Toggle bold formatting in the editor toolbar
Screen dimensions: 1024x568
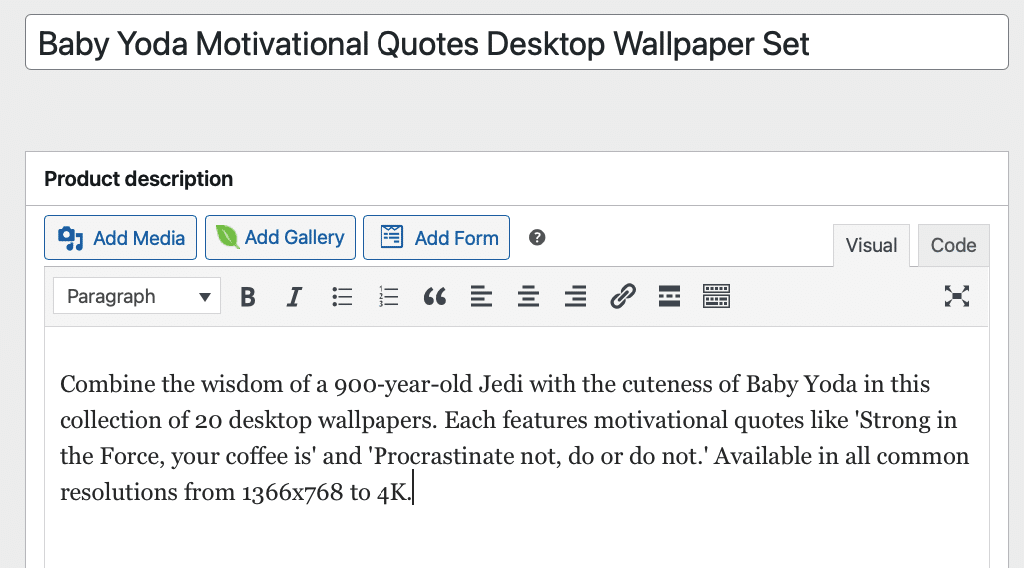point(248,296)
